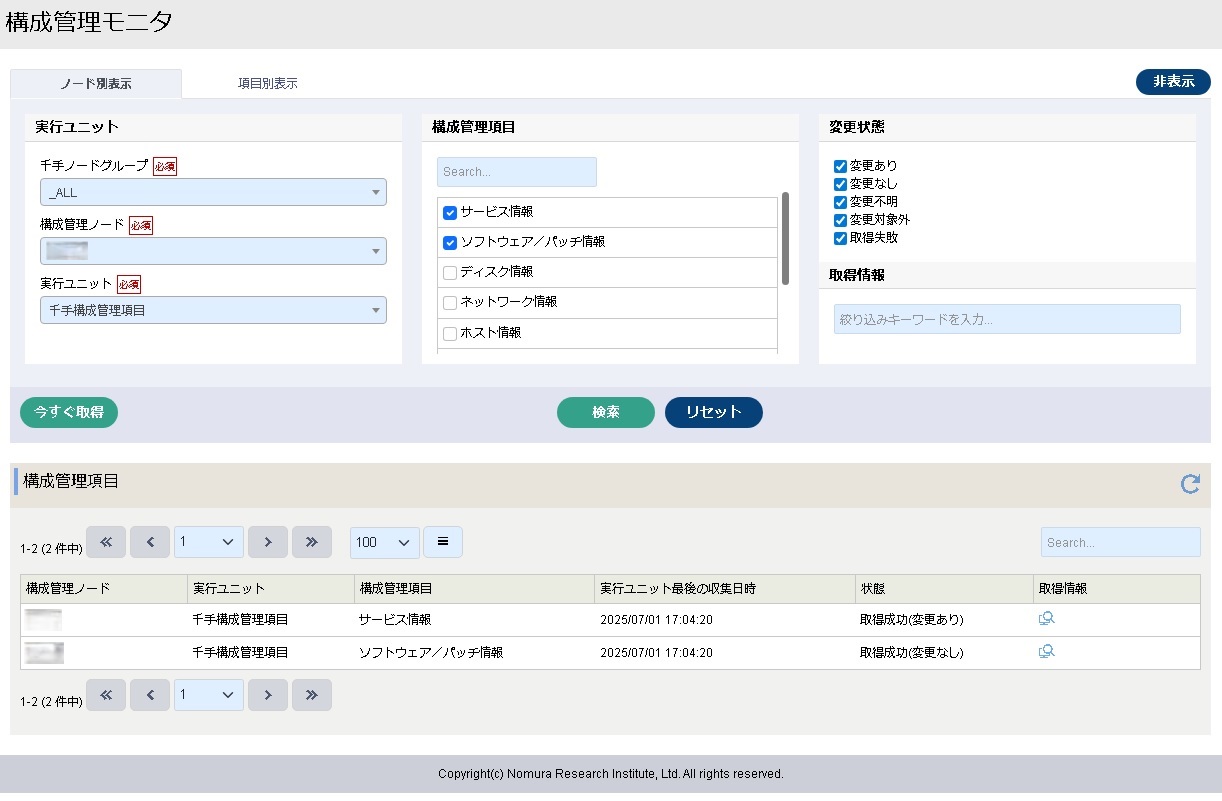Click 検索 button
1222x801 pixels.
point(606,412)
